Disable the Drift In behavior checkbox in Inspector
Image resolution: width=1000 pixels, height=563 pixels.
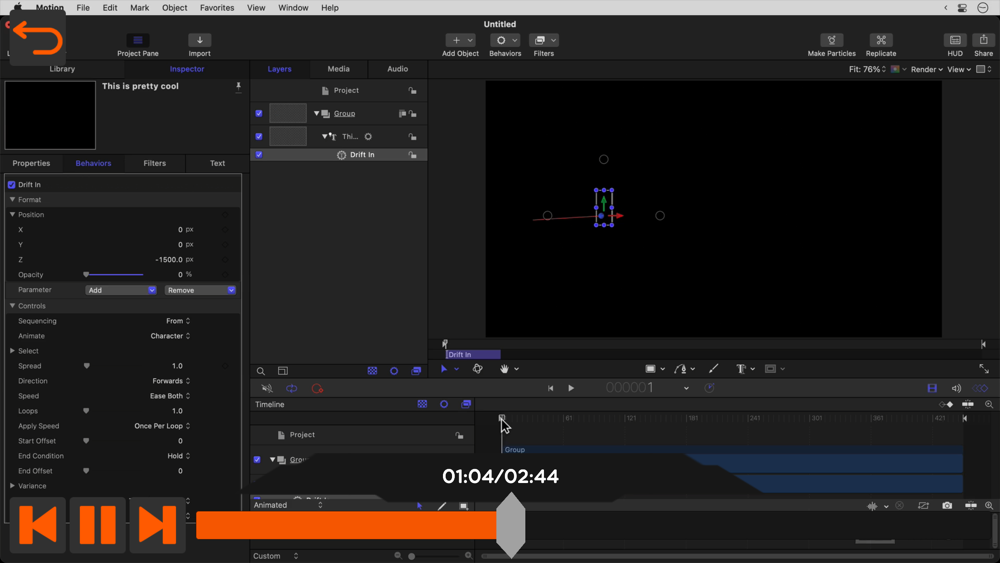11,185
